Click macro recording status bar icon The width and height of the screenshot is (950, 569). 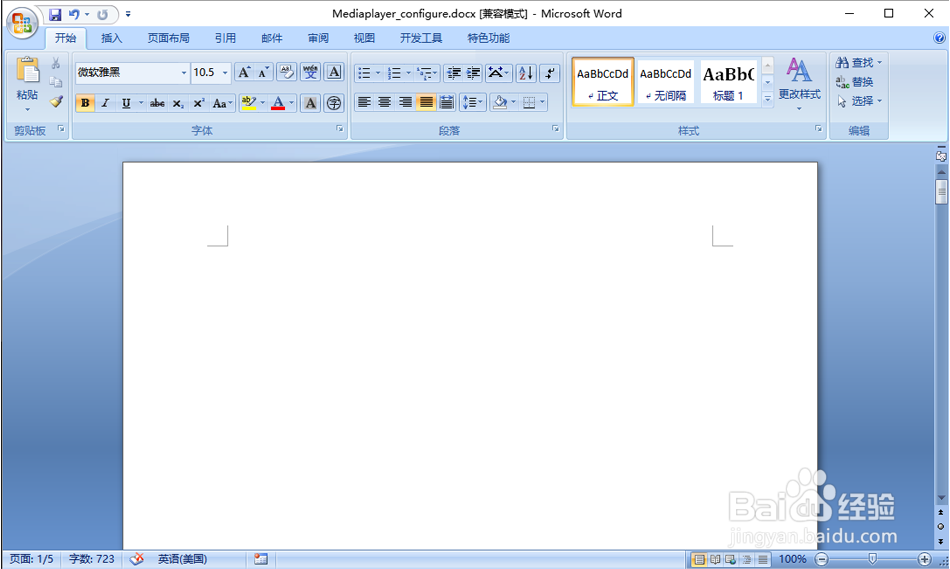coord(261,559)
